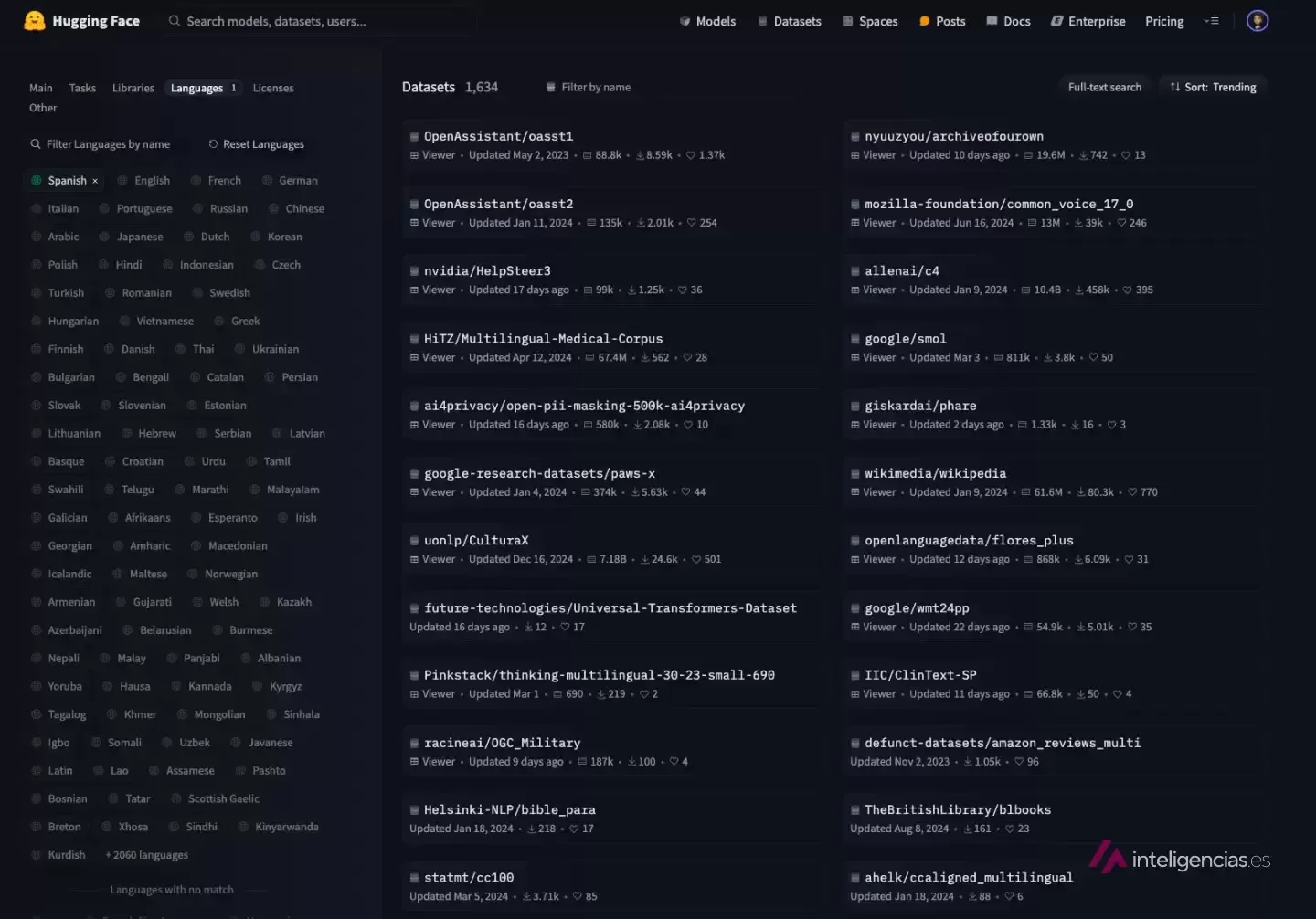The width and height of the screenshot is (1316, 919).
Task: Toggle the English language filter
Action: coord(143,181)
